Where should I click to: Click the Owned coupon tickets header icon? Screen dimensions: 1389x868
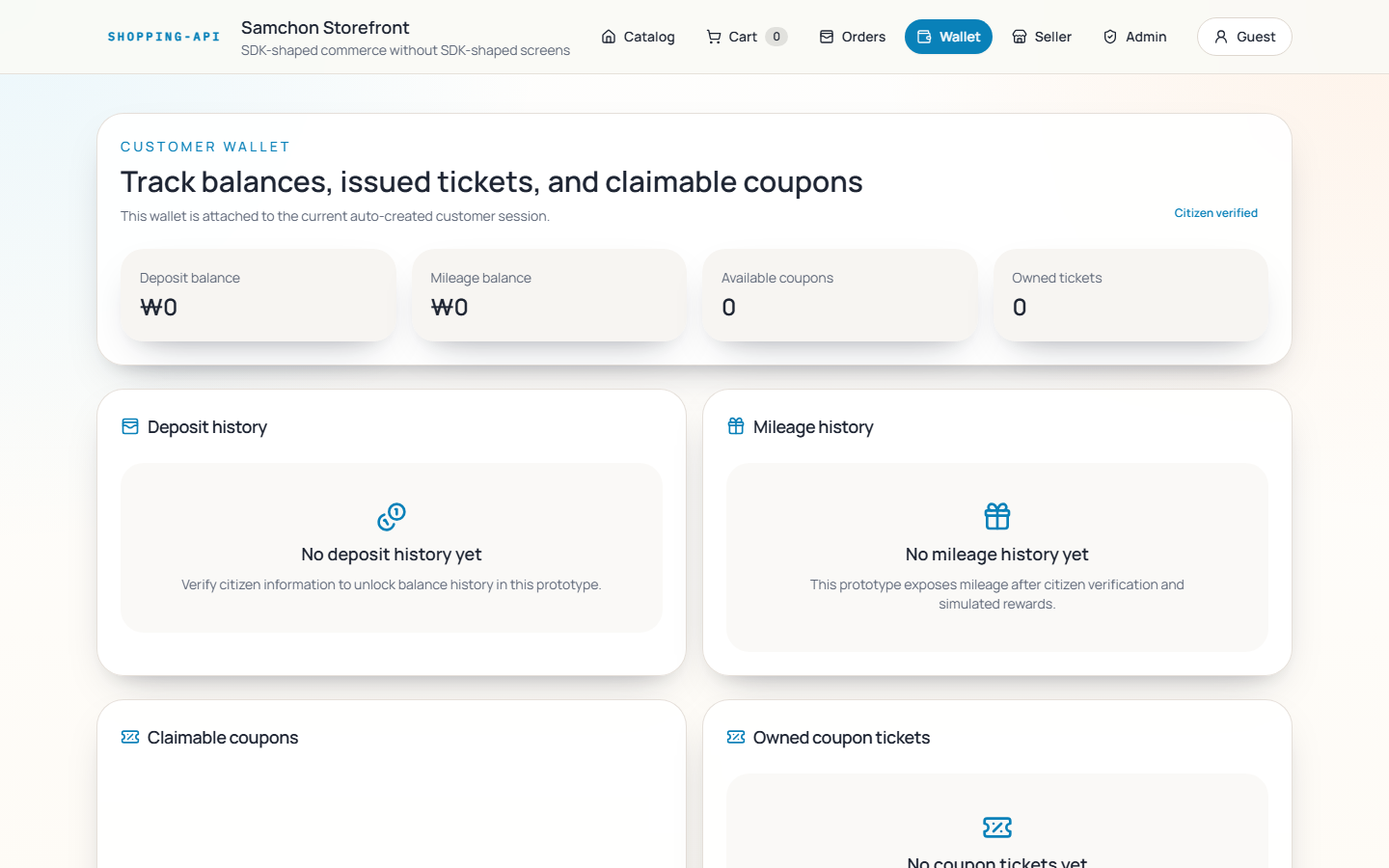click(736, 737)
